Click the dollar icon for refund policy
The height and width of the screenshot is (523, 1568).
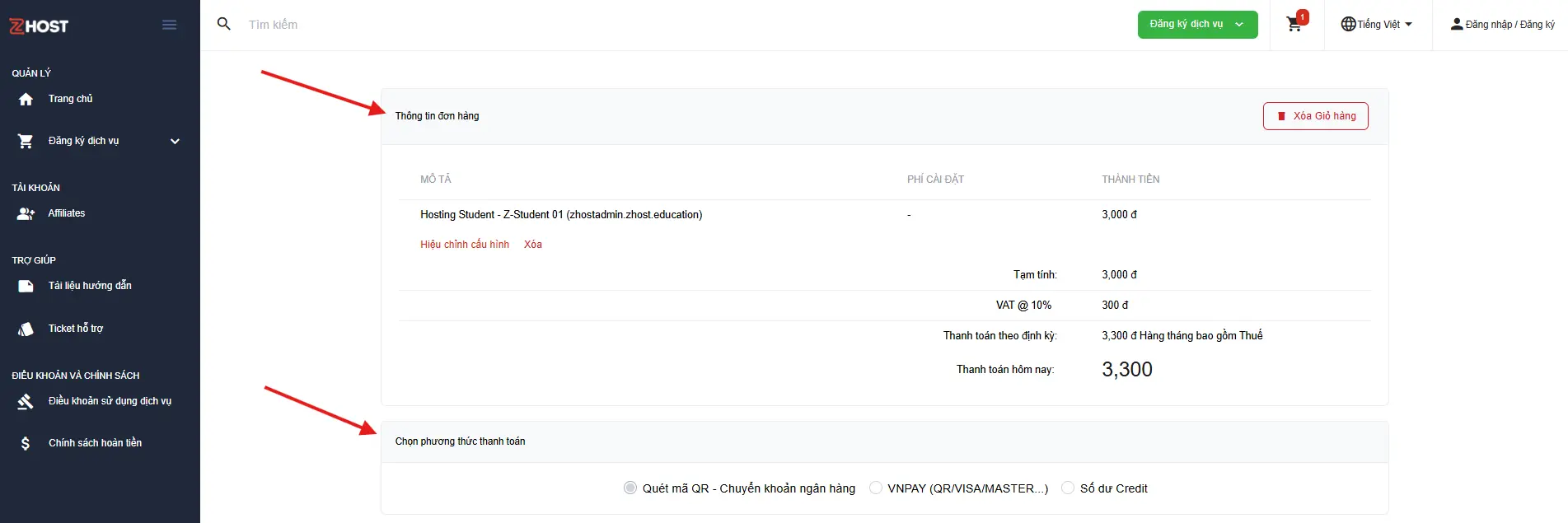(x=26, y=443)
